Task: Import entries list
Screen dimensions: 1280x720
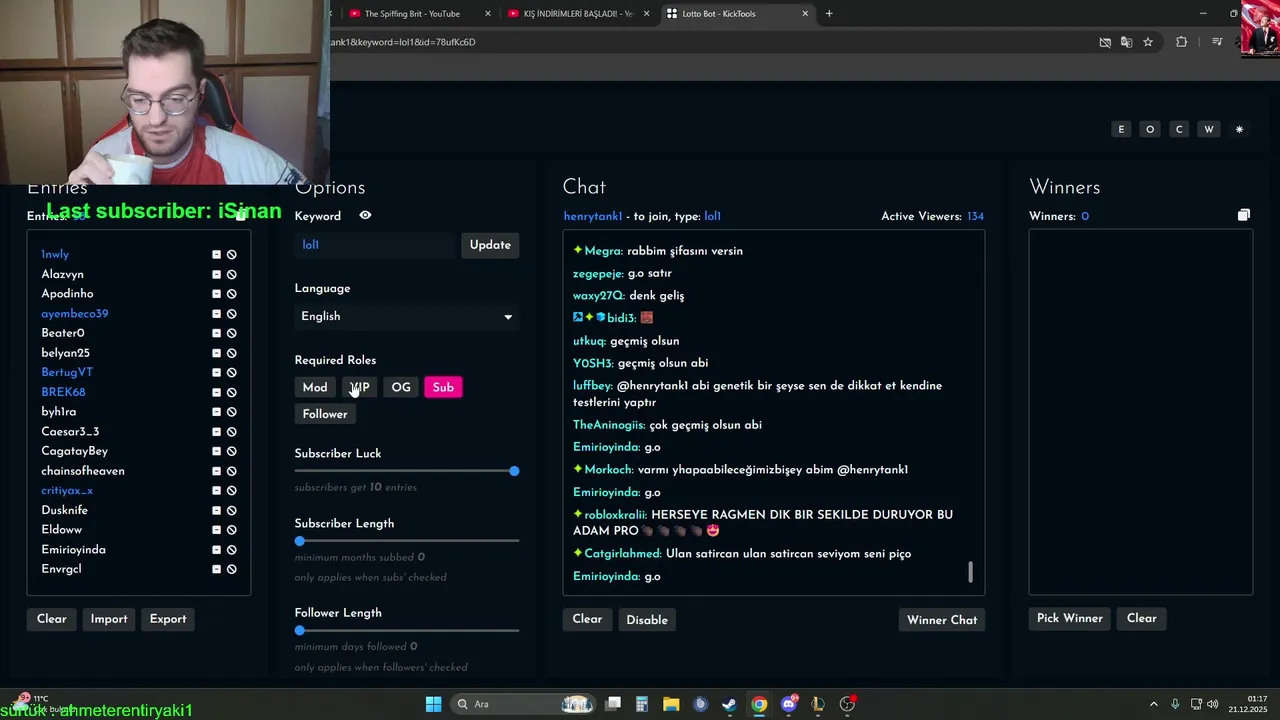Action: click(109, 619)
